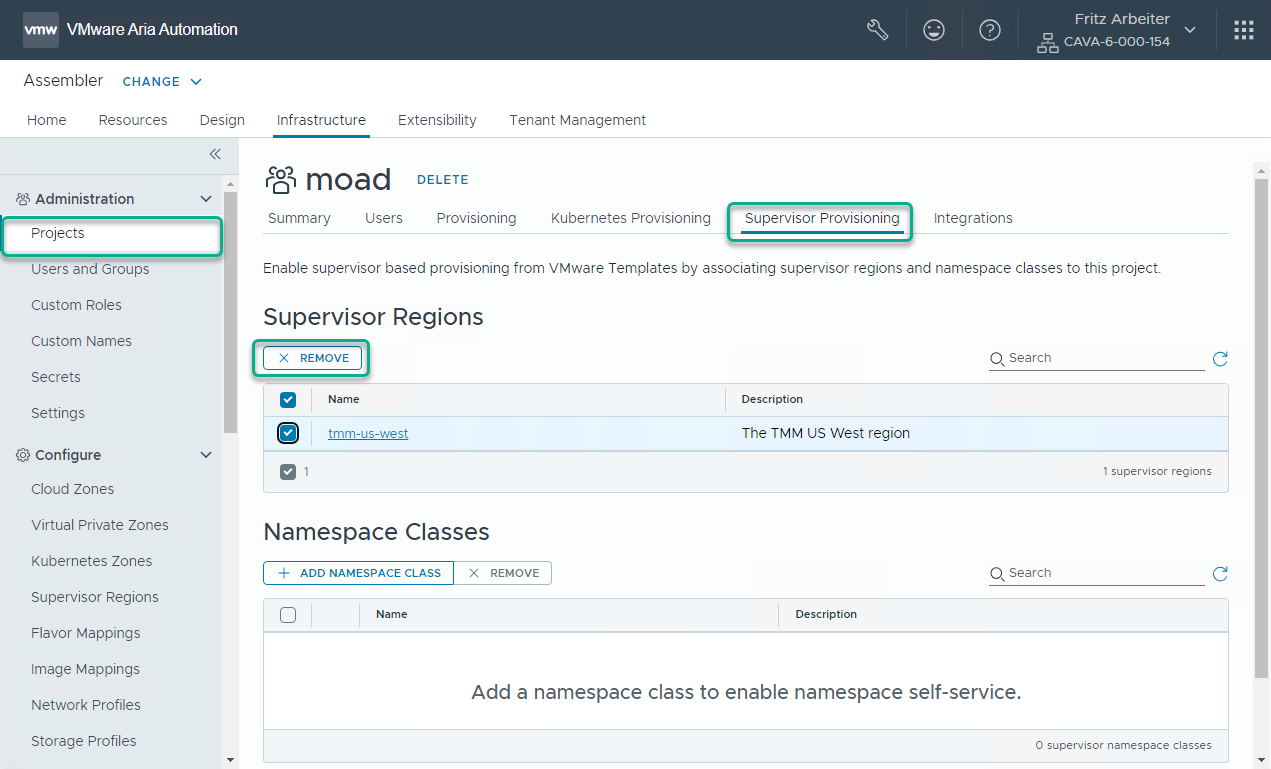
Task: Toggle select-all checkbox in Supervisor Regions header
Action: click(x=288, y=400)
